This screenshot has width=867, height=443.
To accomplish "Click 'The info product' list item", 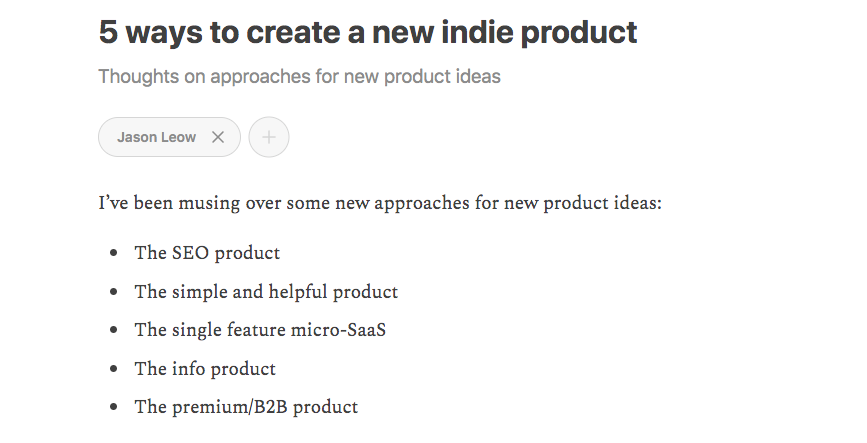I will [205, 369].
